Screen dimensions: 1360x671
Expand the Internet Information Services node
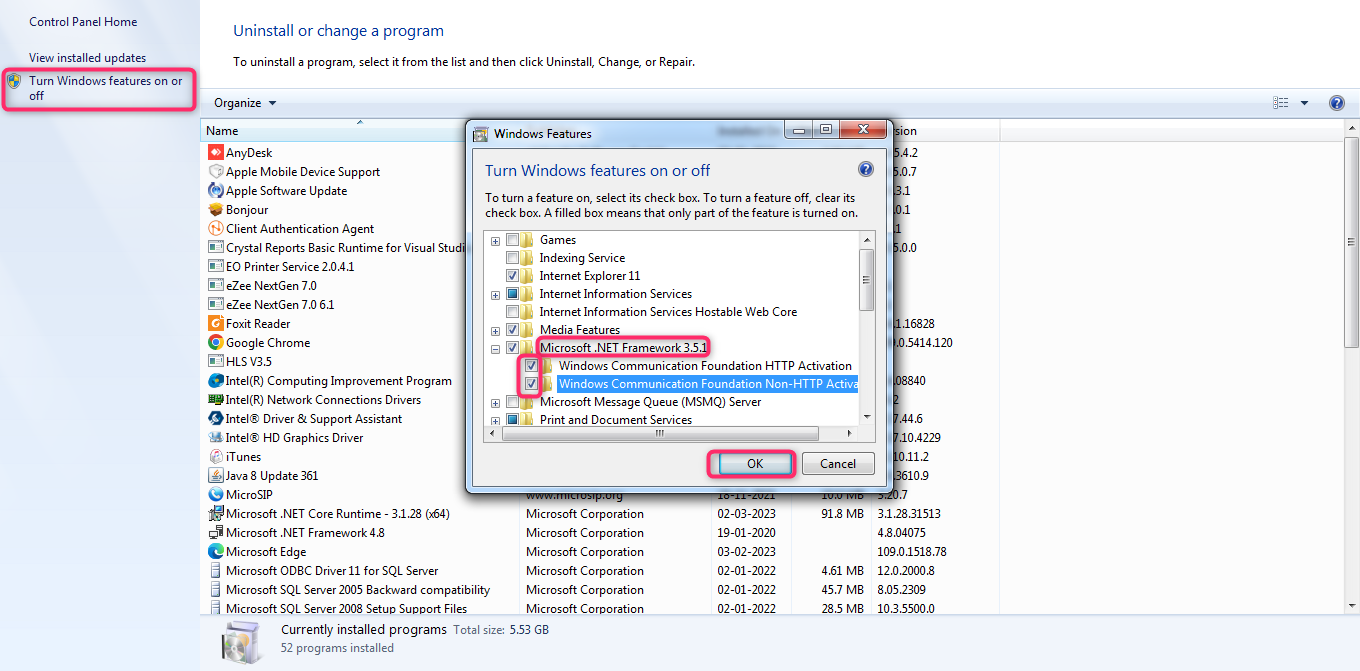pyautogui.click(x=495, y=294)
